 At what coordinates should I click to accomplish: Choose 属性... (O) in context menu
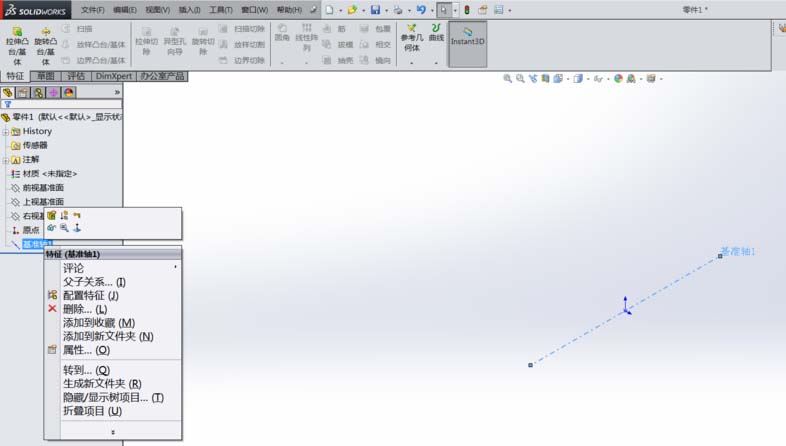(x=86, y=350)
